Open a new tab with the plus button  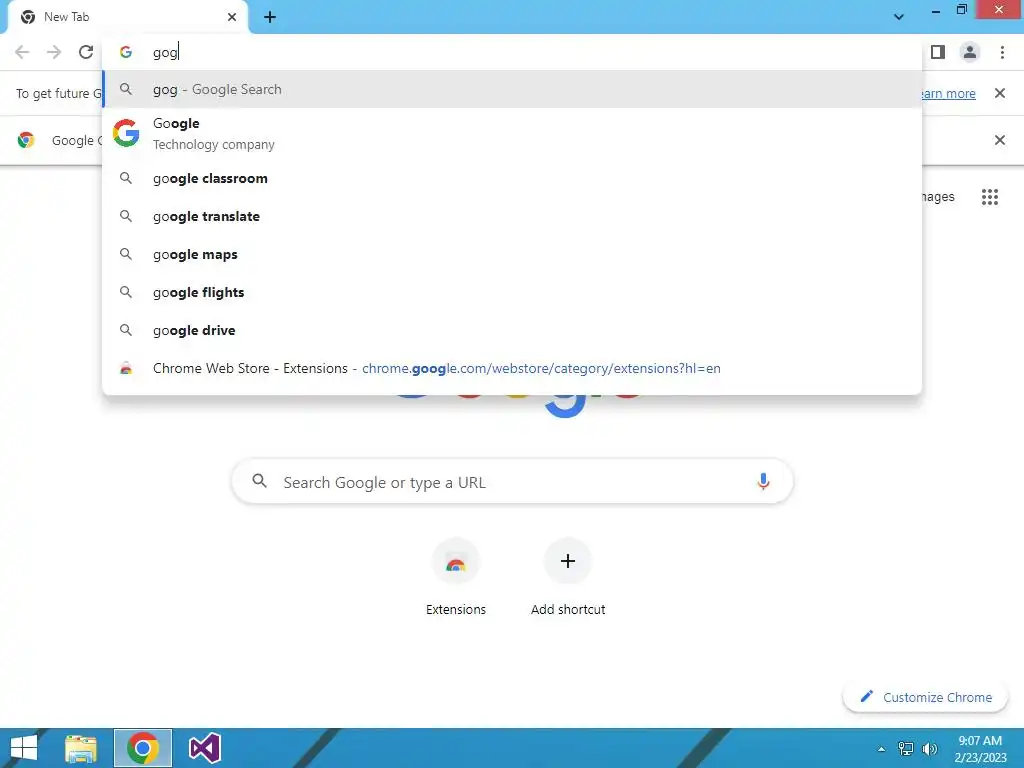[270, 17]
